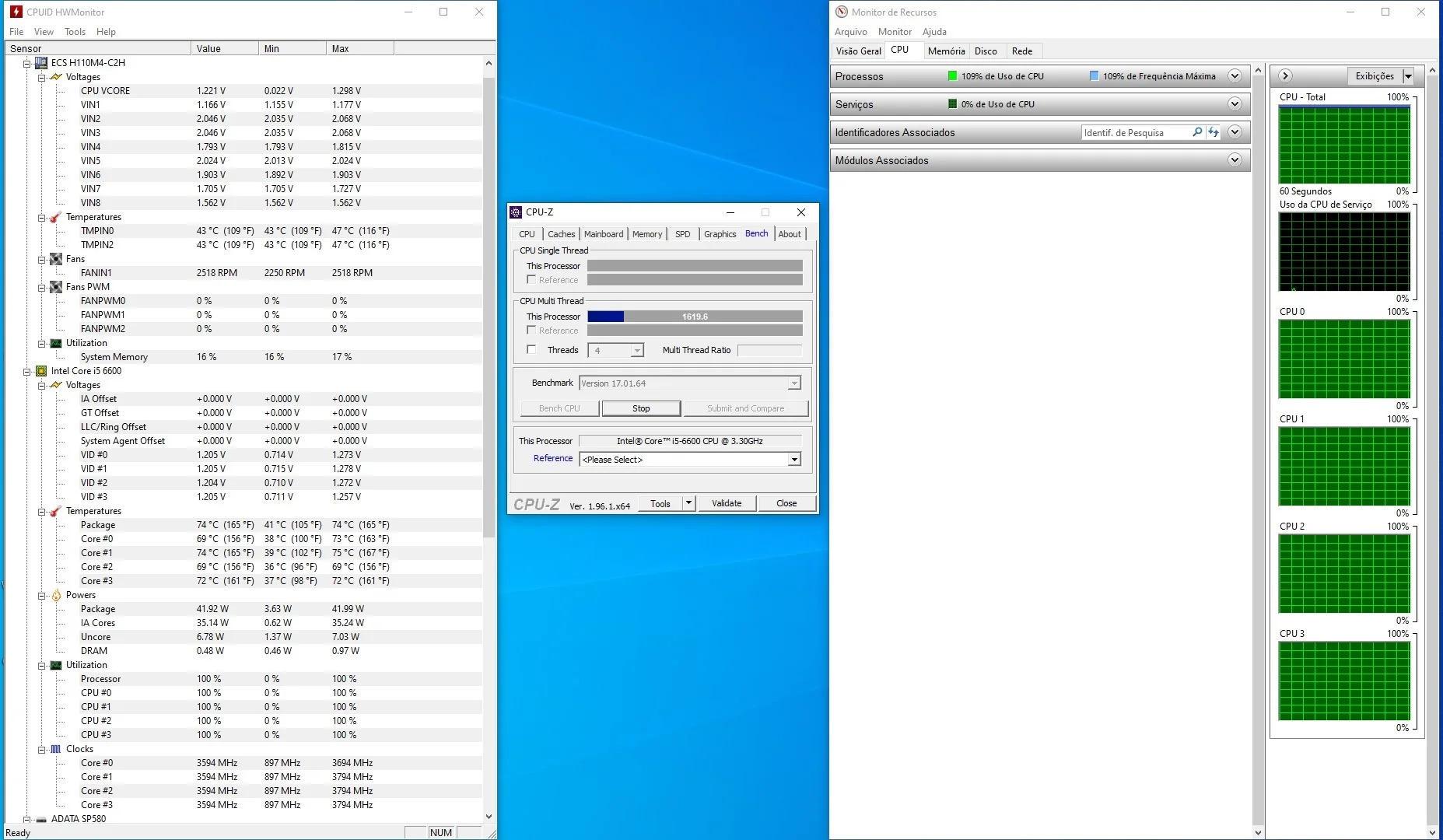Click the Exibições button
This screenshot has height=840, width=1443.
point(1375,76)
